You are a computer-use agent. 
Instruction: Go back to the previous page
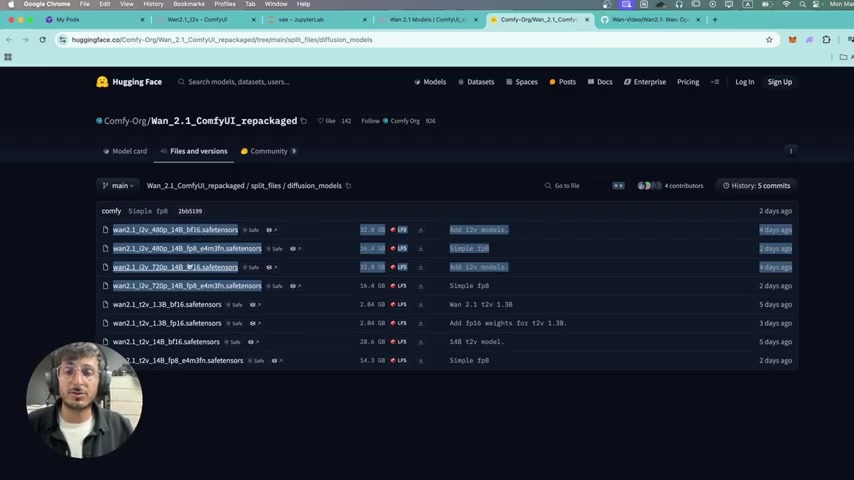coord(9,40)
